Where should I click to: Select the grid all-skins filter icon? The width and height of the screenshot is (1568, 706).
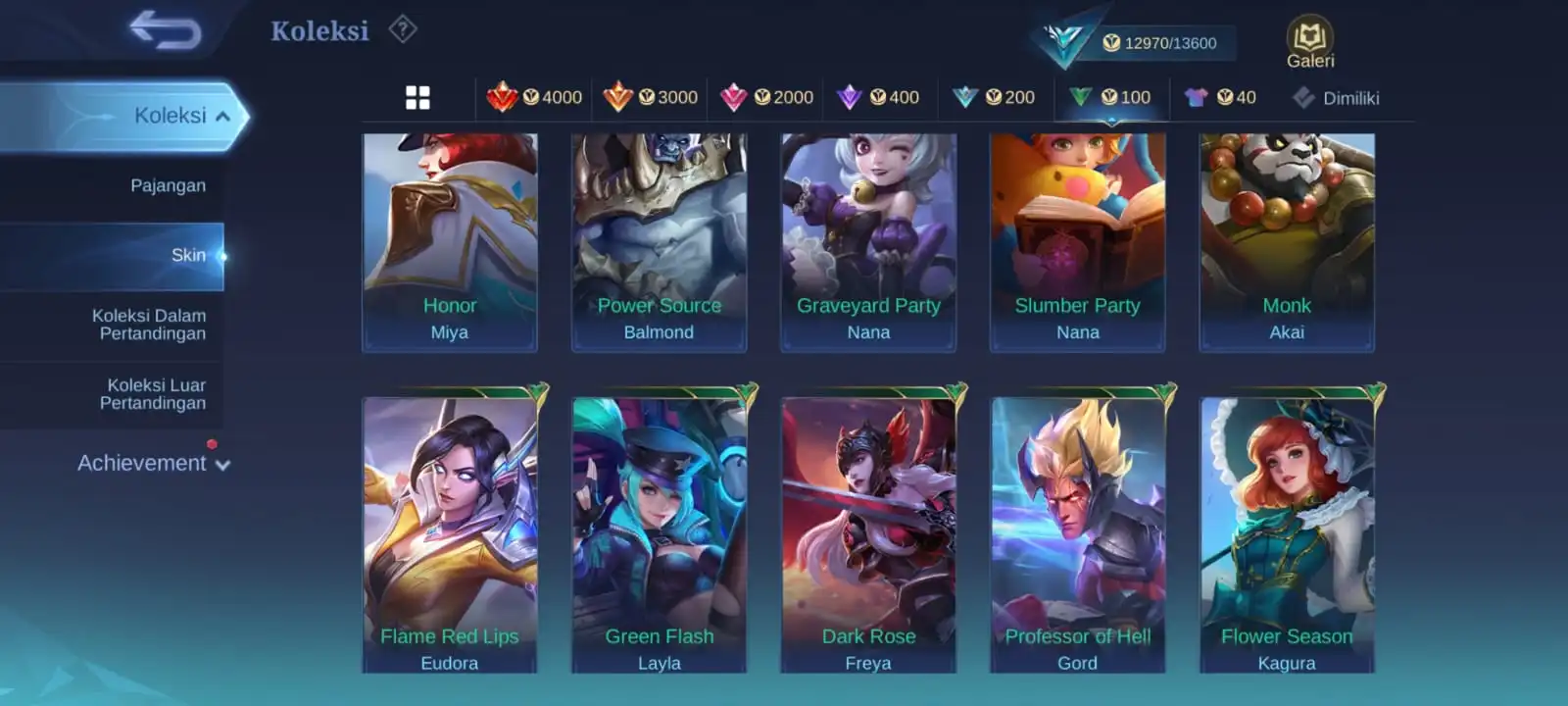[x=417, y=97]
